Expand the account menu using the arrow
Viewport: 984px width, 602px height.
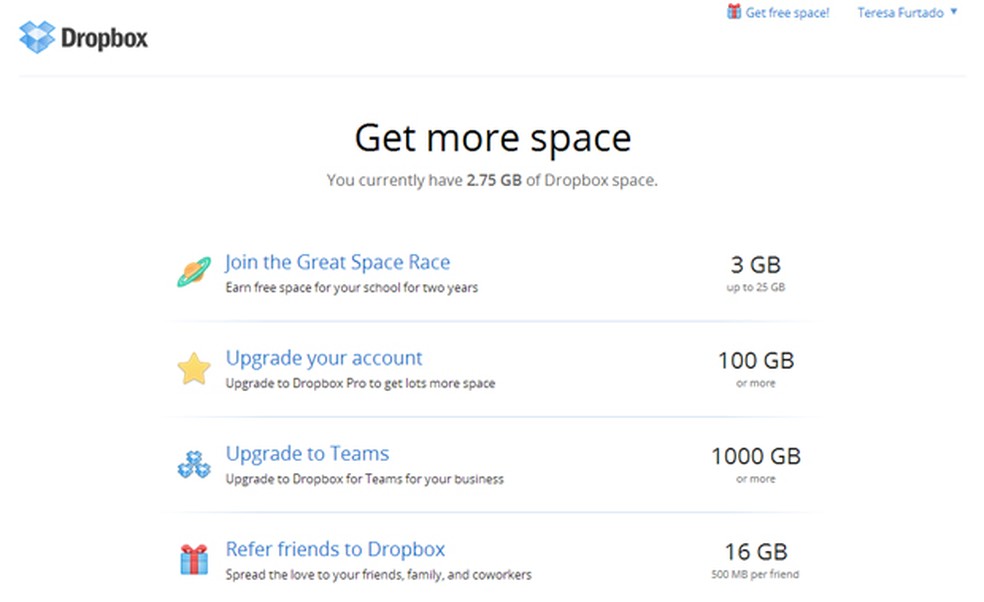click(x=954, y=13)
